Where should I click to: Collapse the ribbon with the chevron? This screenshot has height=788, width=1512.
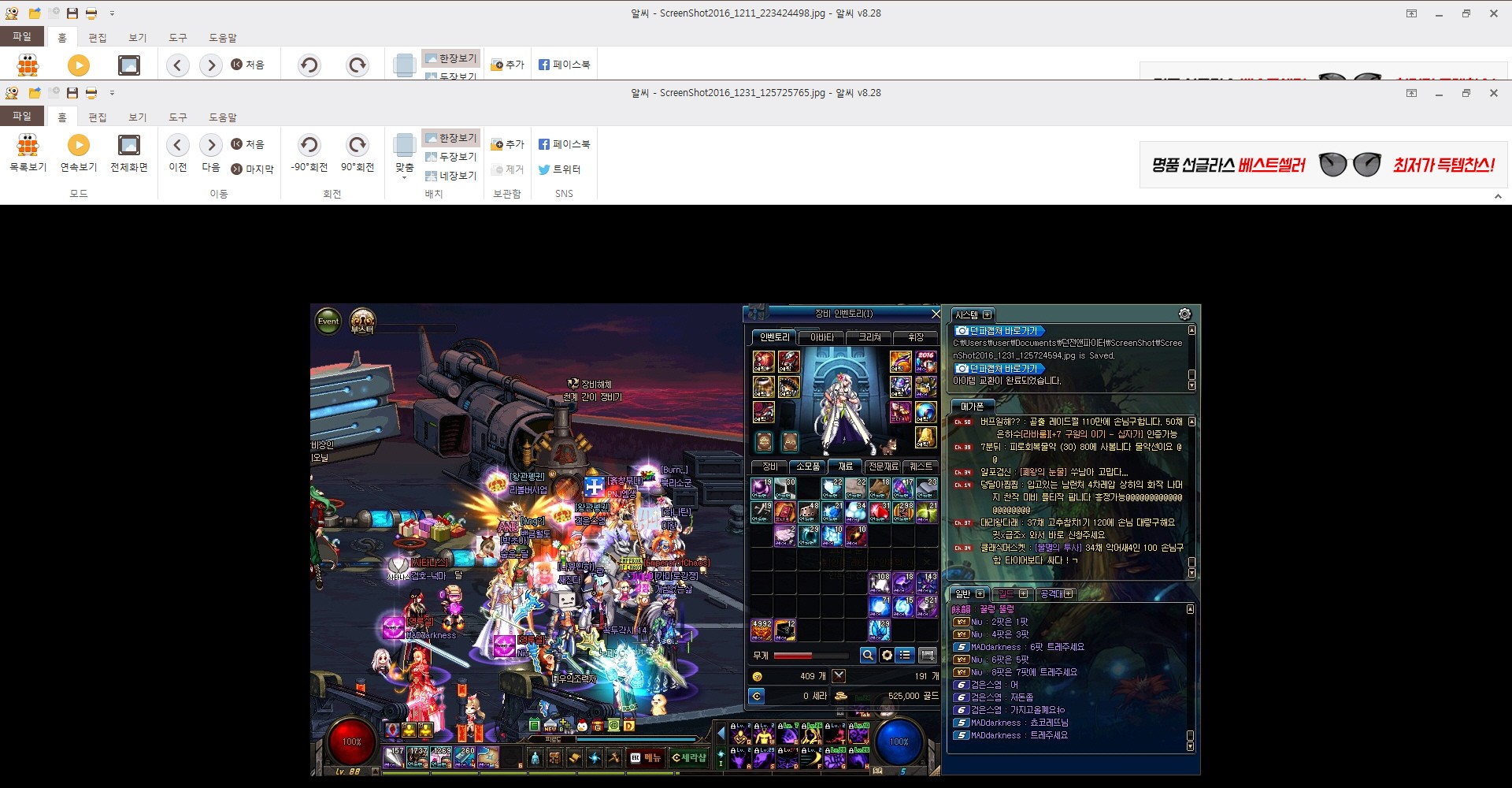1498,196
